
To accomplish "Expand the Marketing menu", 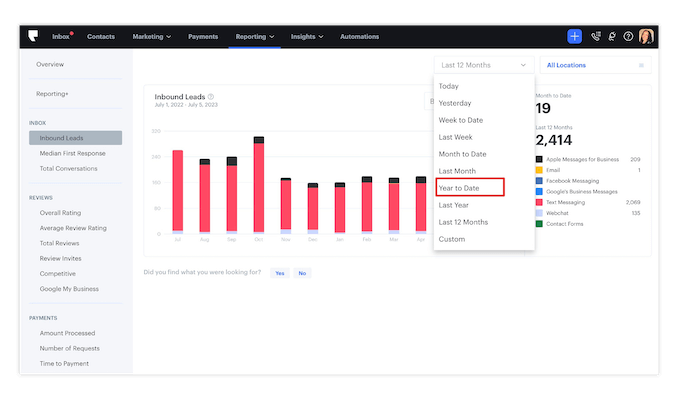I will coord(152,37).
